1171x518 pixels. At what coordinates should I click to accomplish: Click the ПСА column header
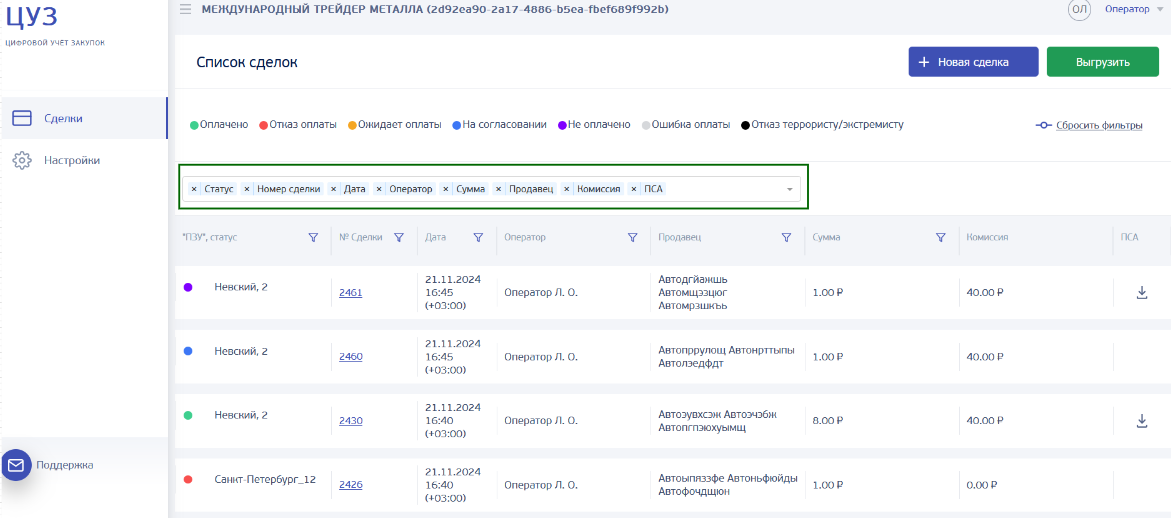(1129, 237)
